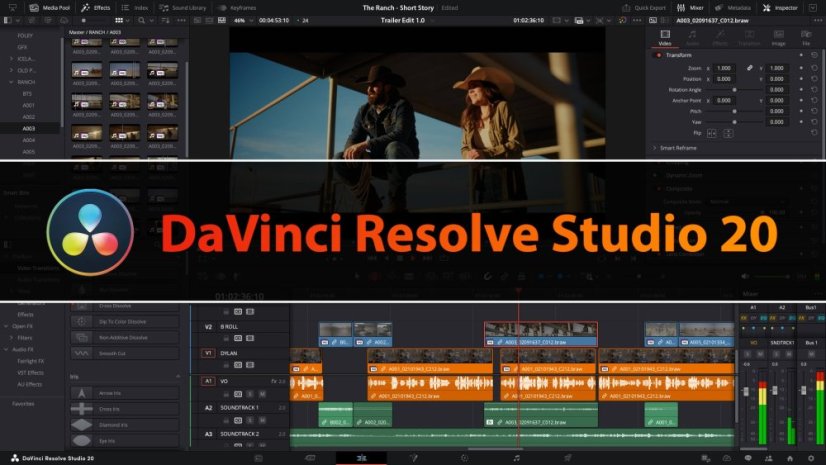This screenshot has width=826, height=465.
Task: Open the Video tab in Inspector
Action: [x=665, y=37]
